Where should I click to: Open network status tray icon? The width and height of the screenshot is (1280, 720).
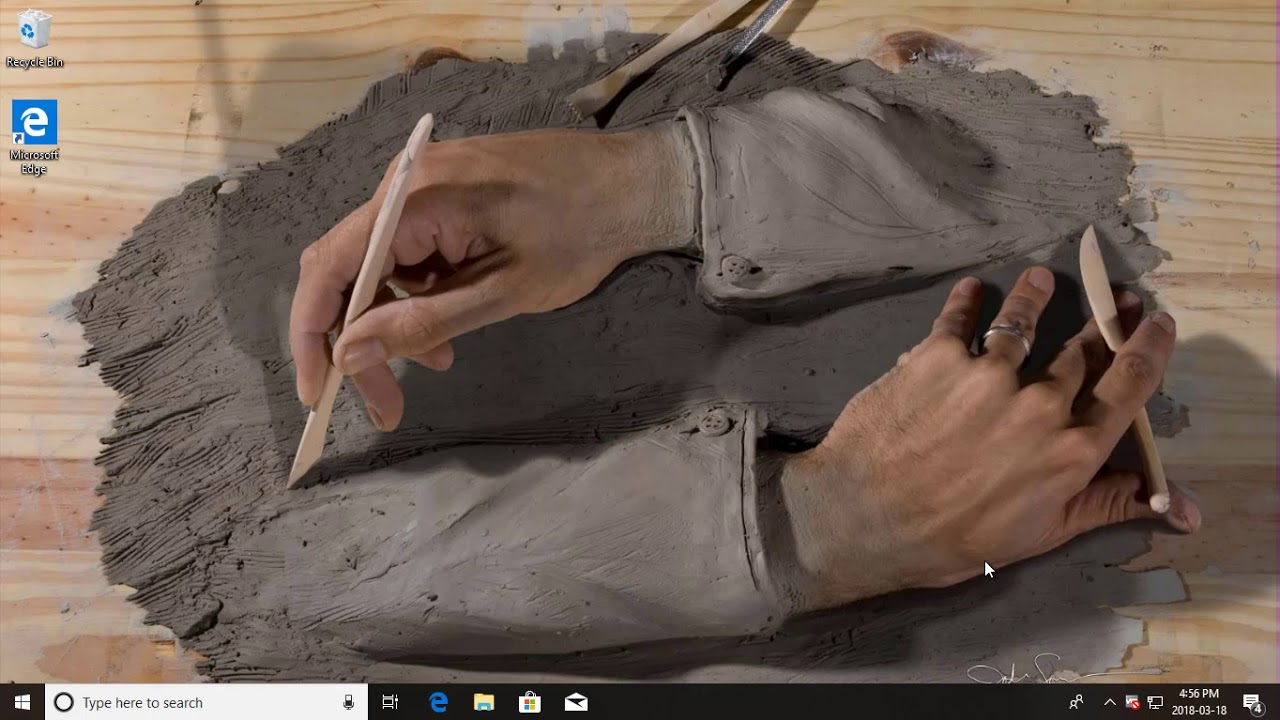1155,702
